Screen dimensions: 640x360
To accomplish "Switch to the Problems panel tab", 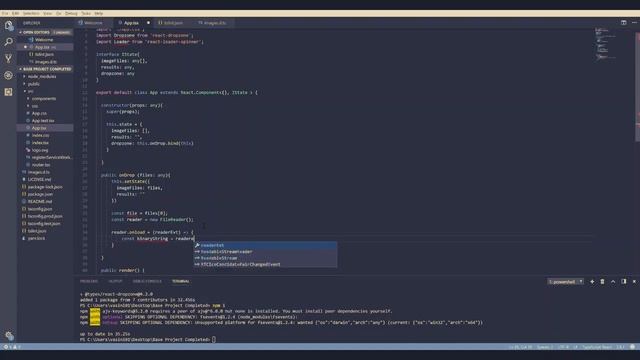I will (x=89, y=281).
